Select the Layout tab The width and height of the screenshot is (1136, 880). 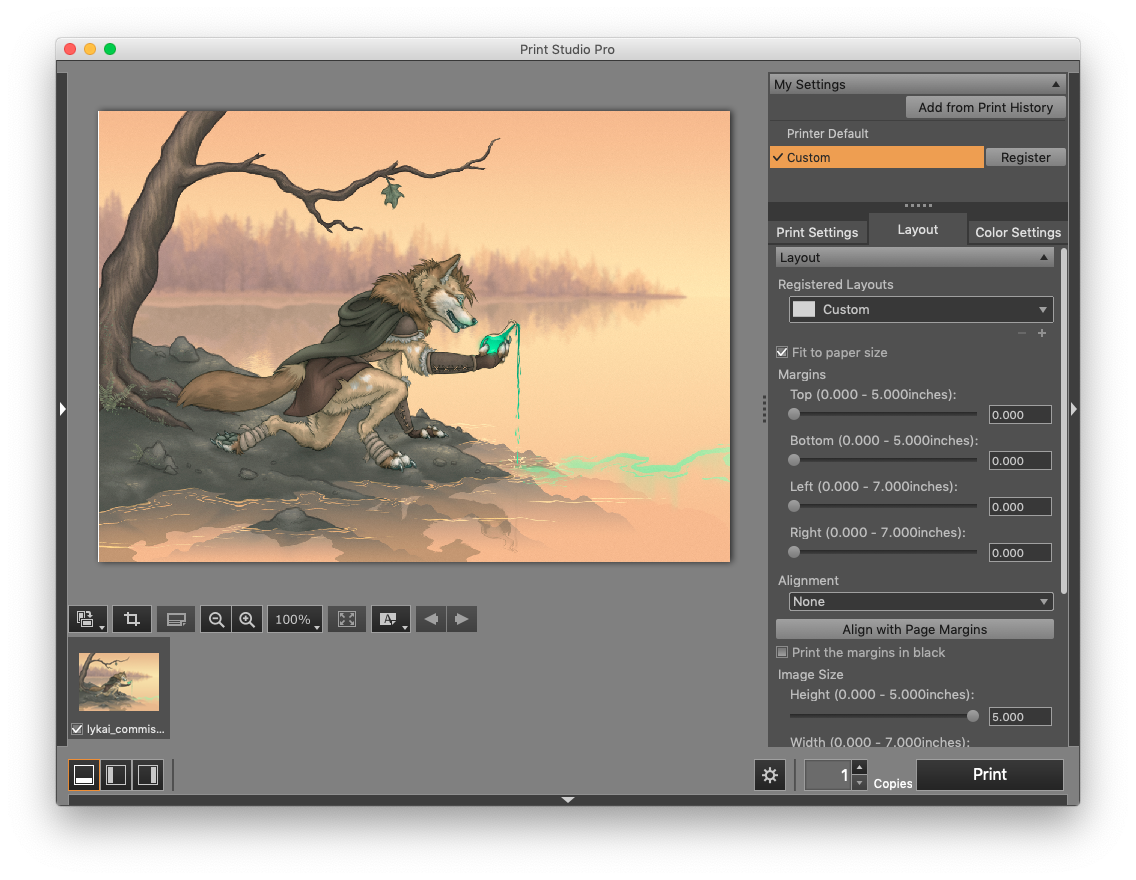coord(917,230)
